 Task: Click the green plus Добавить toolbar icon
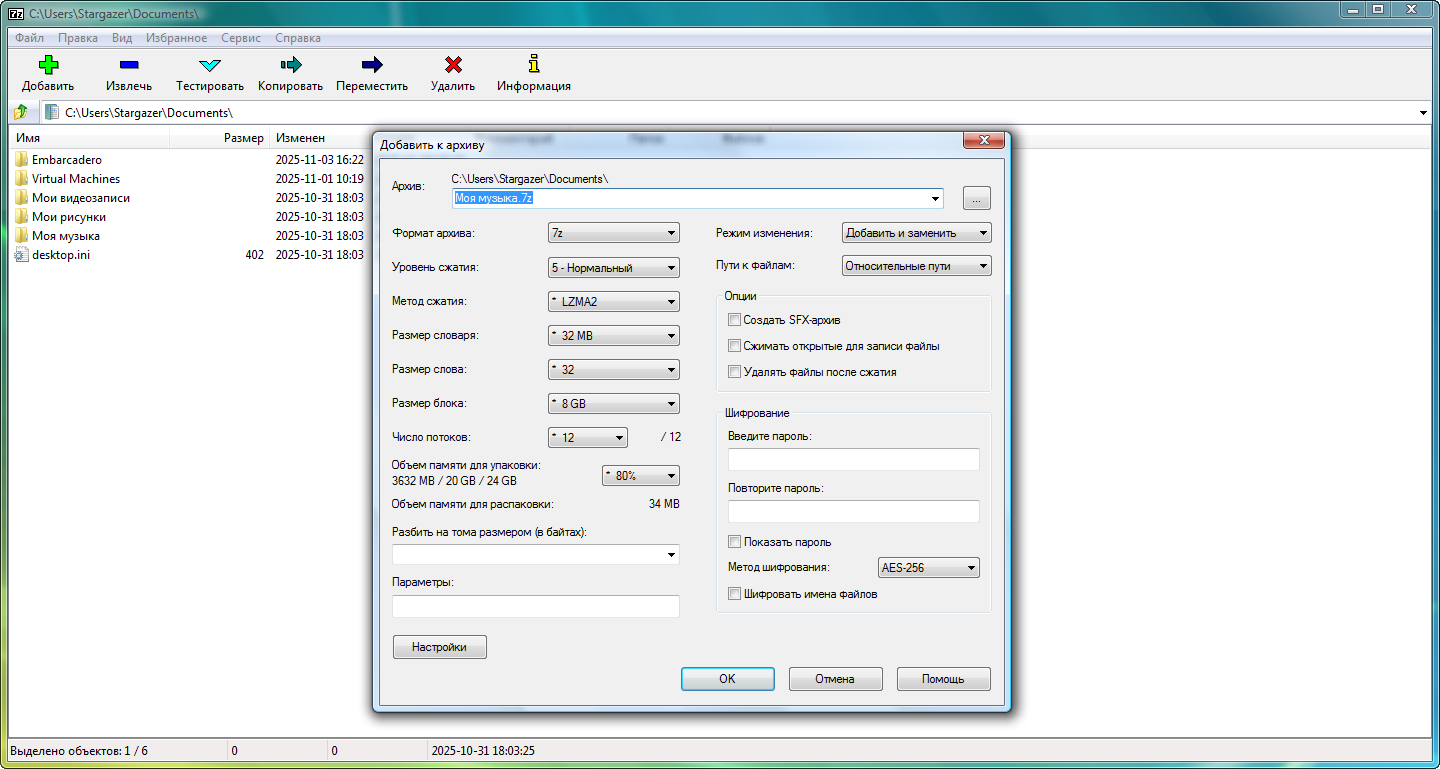[48, 65]
